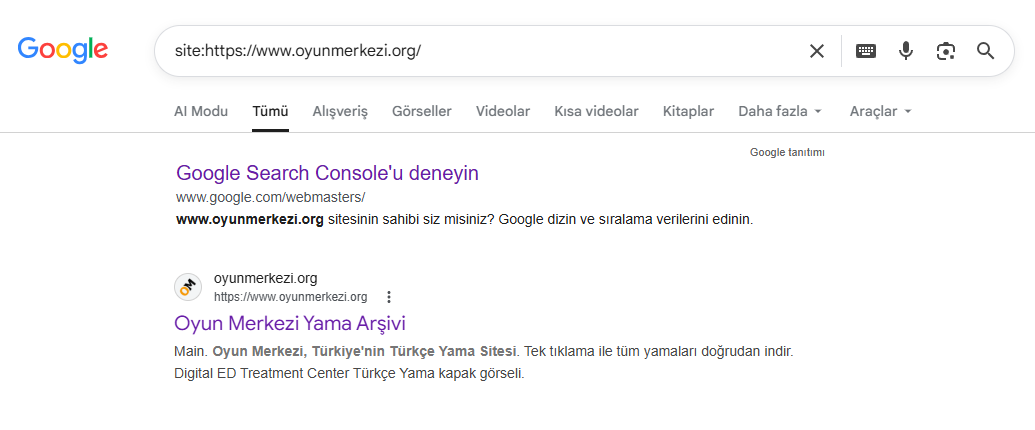1035x430 pixels.
Task: Open Google Lens image search
Action: point(946,51)
